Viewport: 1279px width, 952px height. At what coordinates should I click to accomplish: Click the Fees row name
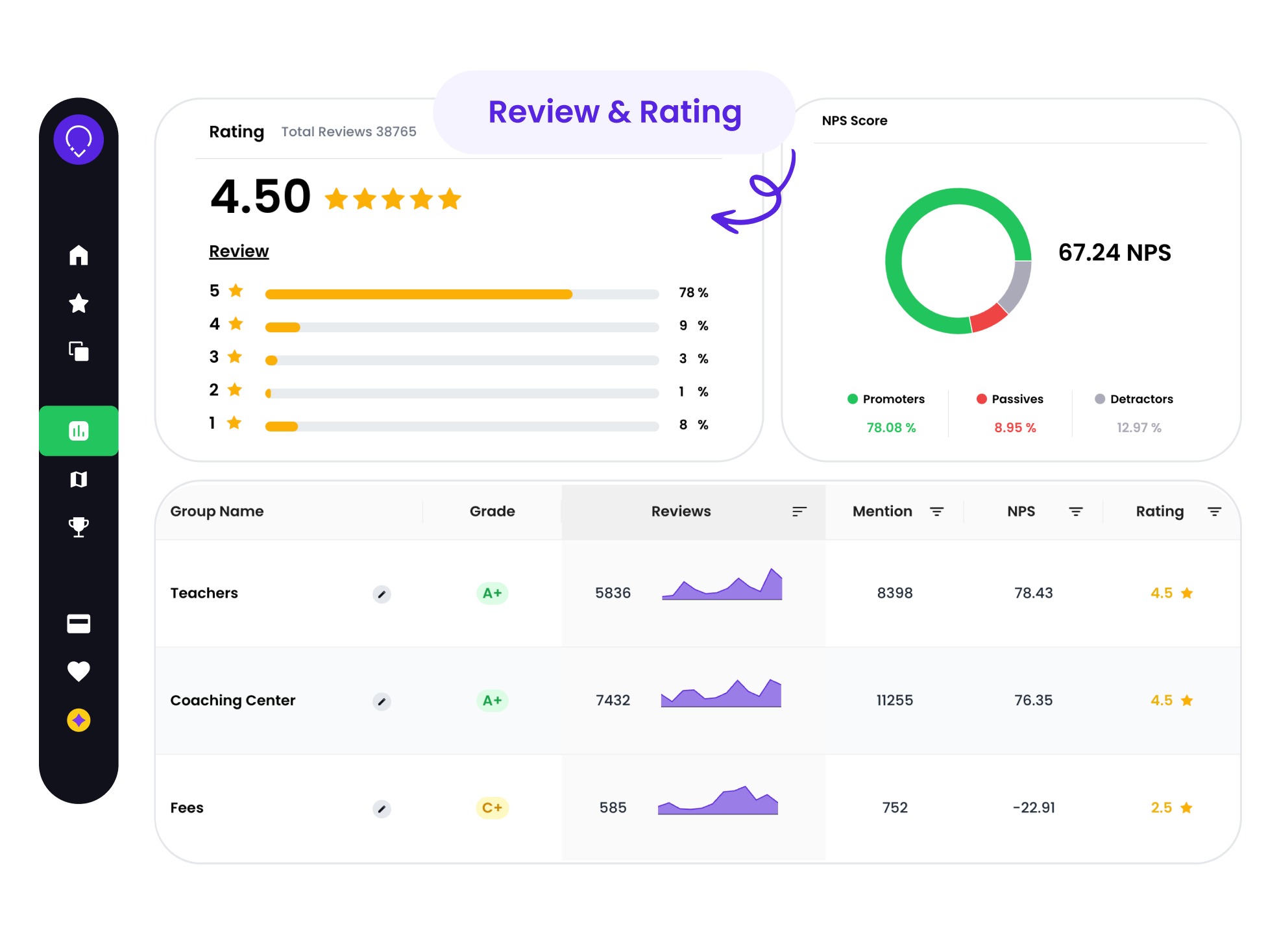pyautogui.click(x=187, y=808)
